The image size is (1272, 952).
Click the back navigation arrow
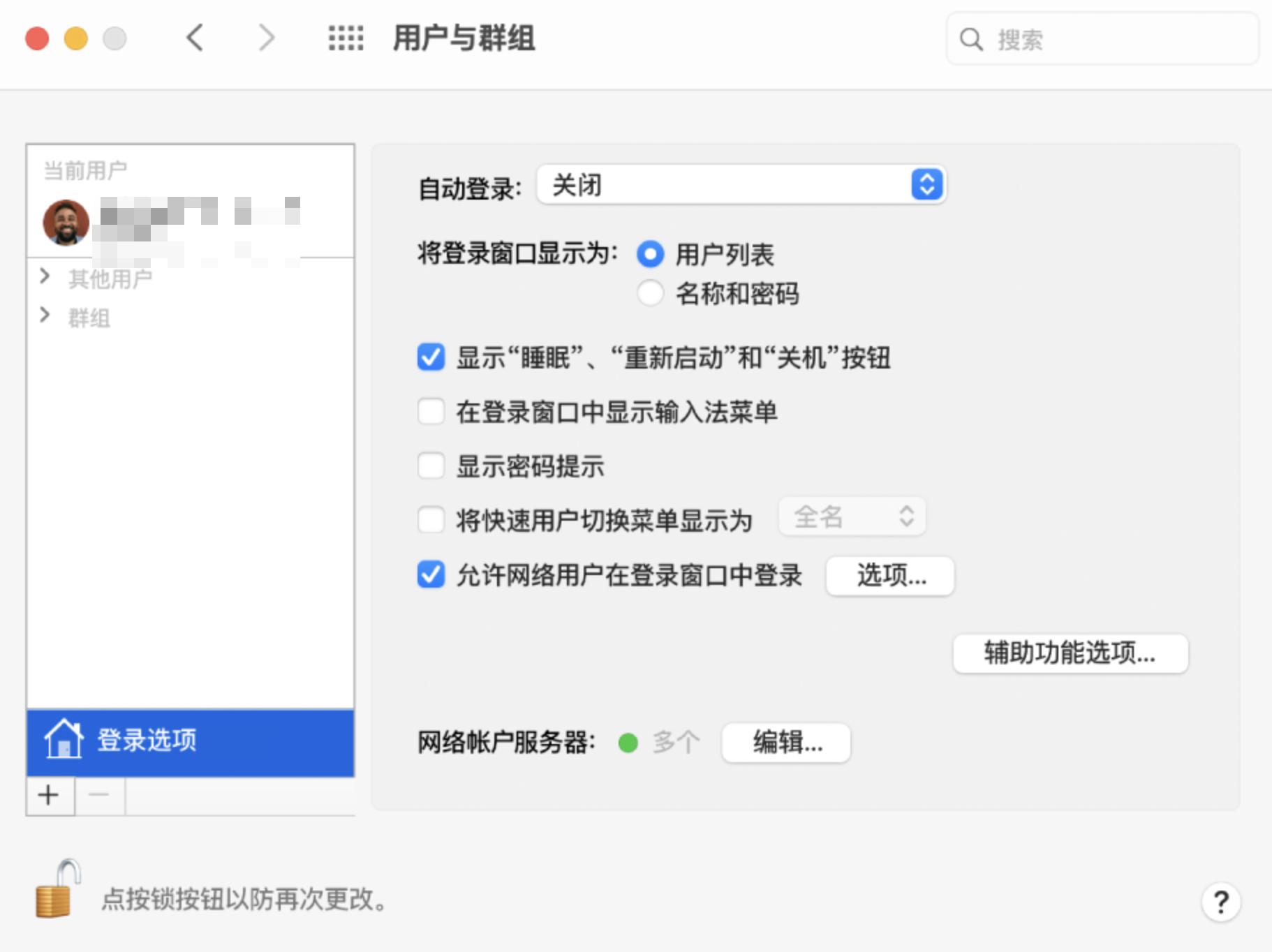[x=195, y=38]
